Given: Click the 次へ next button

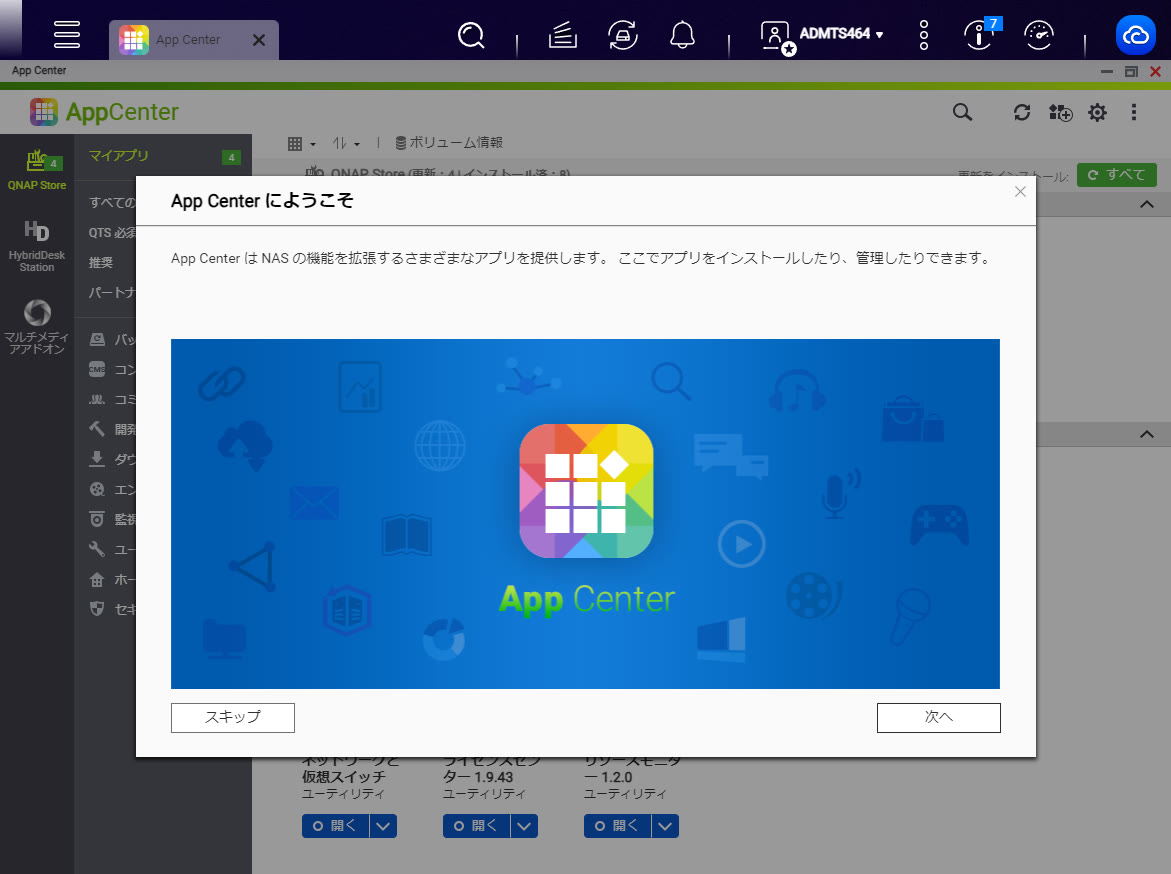Looking at the screenshot, I should [939, 718].
